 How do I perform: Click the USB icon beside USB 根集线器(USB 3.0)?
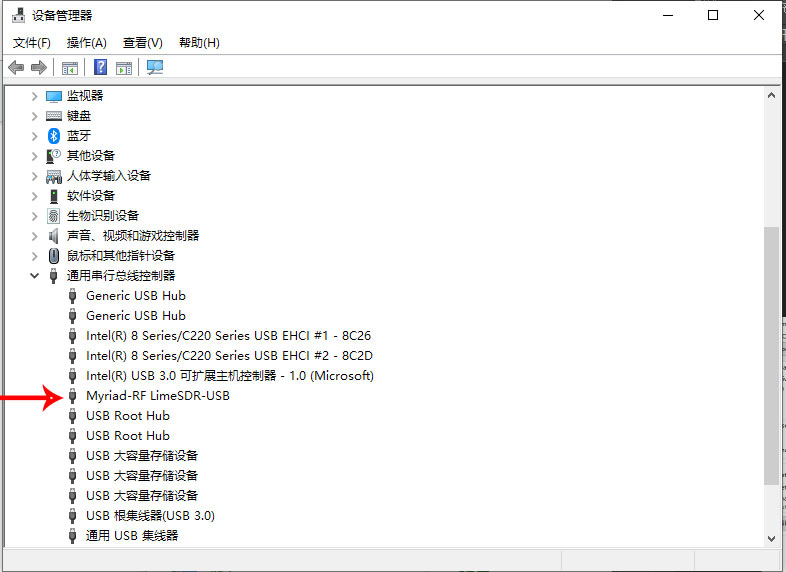point(73,516)
